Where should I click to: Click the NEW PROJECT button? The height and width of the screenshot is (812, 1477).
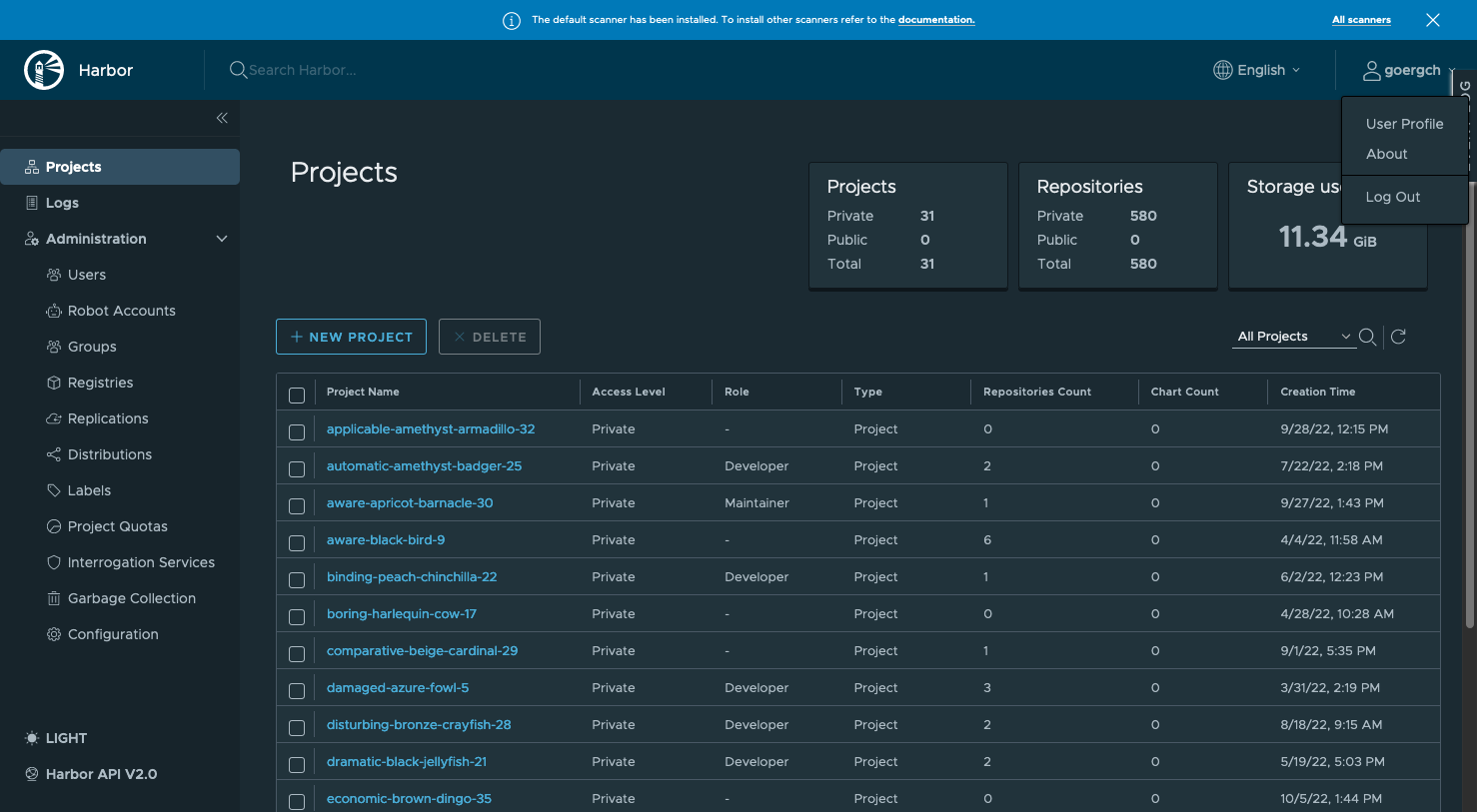pyautogui.click(x=351, y=337)
